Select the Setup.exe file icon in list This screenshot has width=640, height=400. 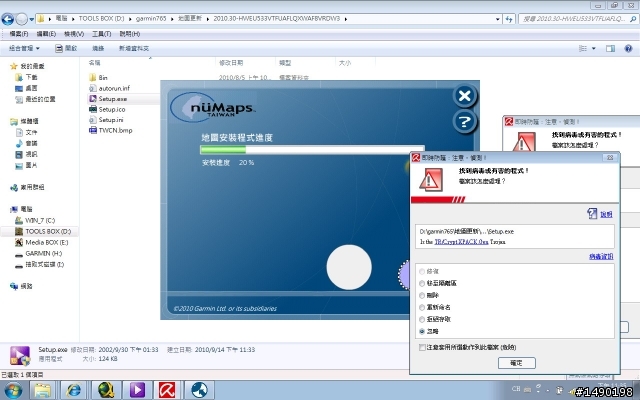(x=93, y=99)
